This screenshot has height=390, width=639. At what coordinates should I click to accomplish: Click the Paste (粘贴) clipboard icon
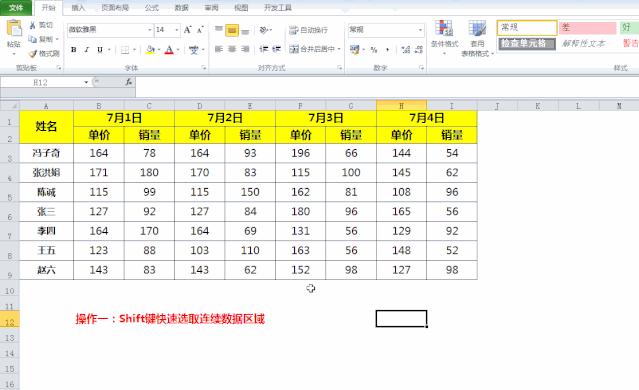pos(14,29)
